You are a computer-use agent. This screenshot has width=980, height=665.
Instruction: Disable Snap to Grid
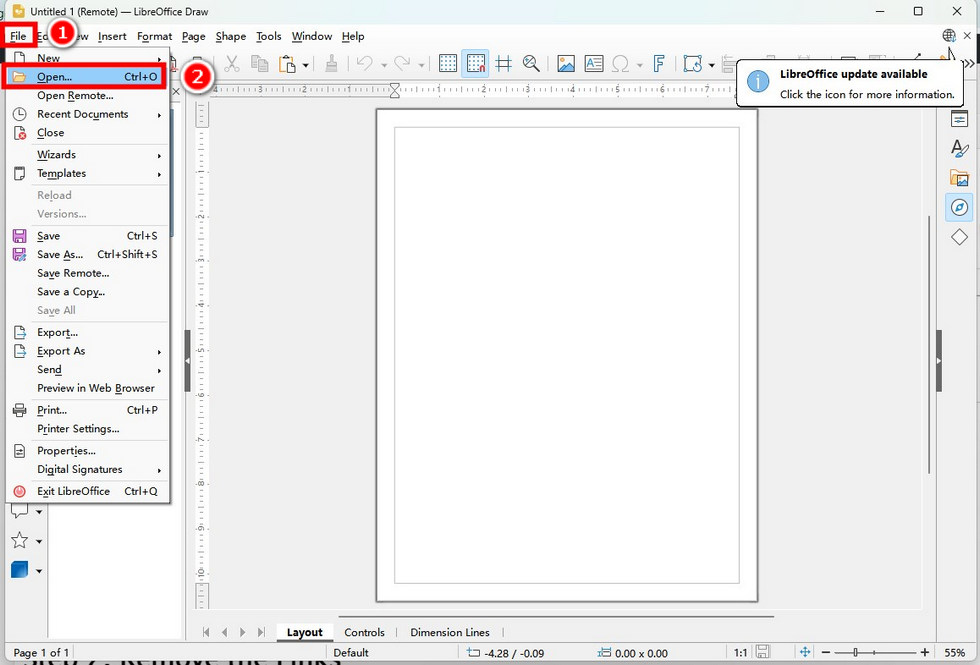[476, 64]
